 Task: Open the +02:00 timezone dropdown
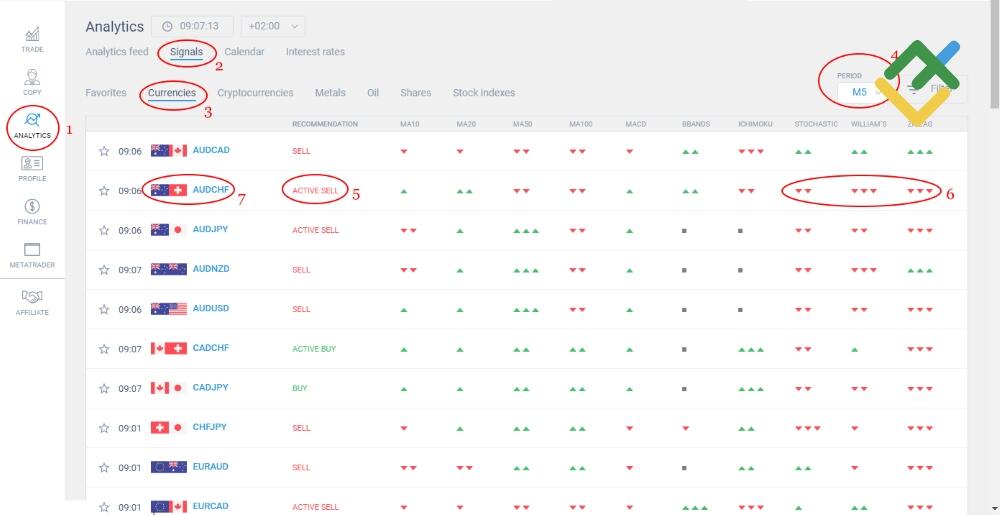click(273, 26)
